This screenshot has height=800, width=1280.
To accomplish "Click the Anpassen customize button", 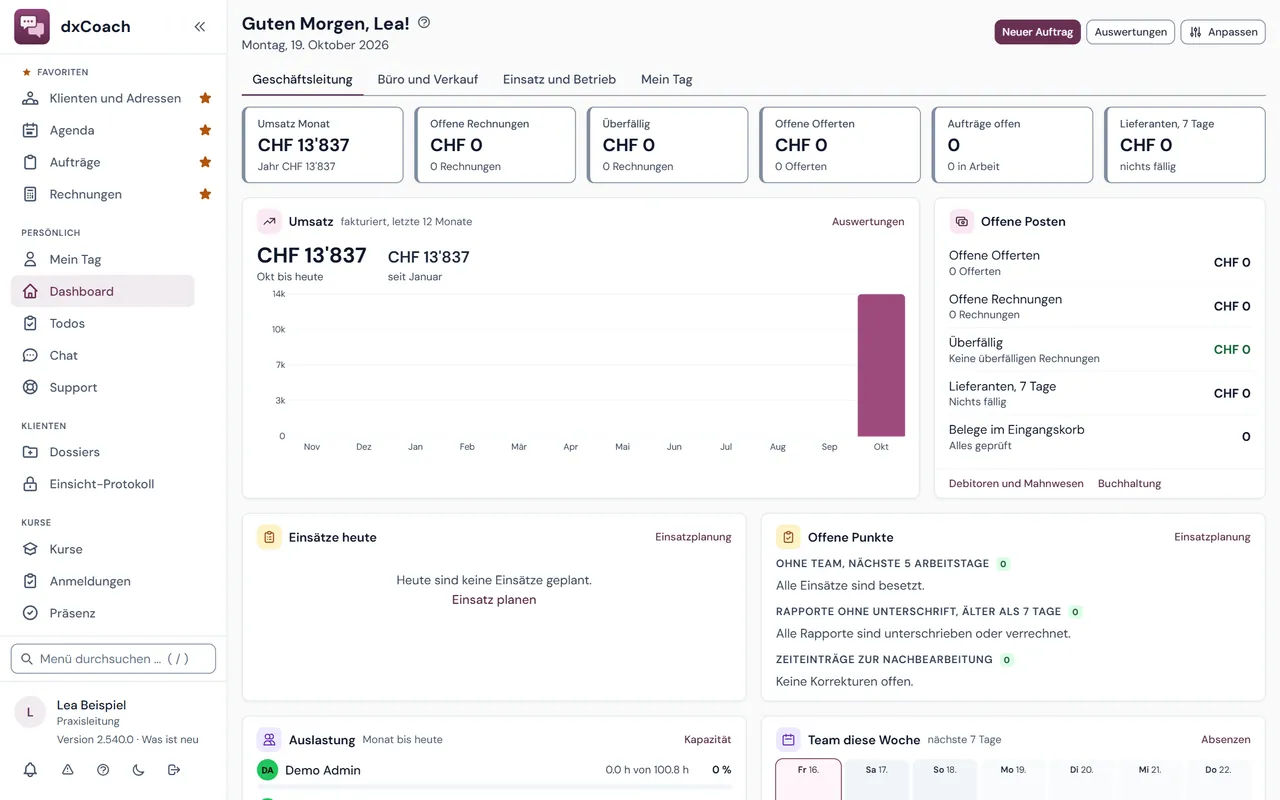I will [x=1223, y=32].
